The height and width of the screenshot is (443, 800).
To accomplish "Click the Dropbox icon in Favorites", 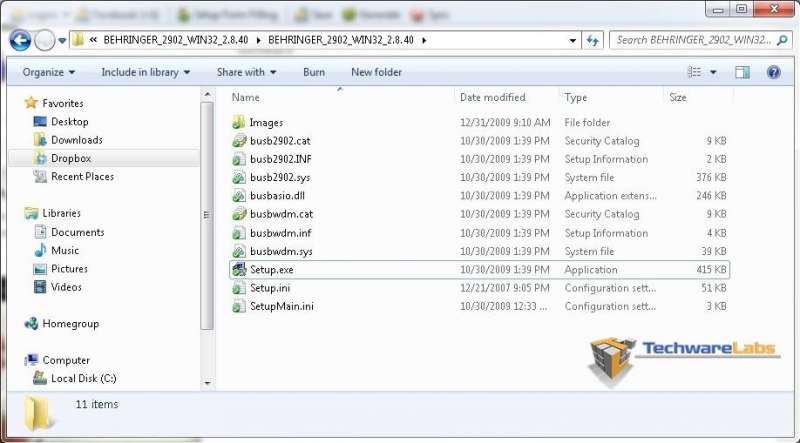I will pos(40,158).
